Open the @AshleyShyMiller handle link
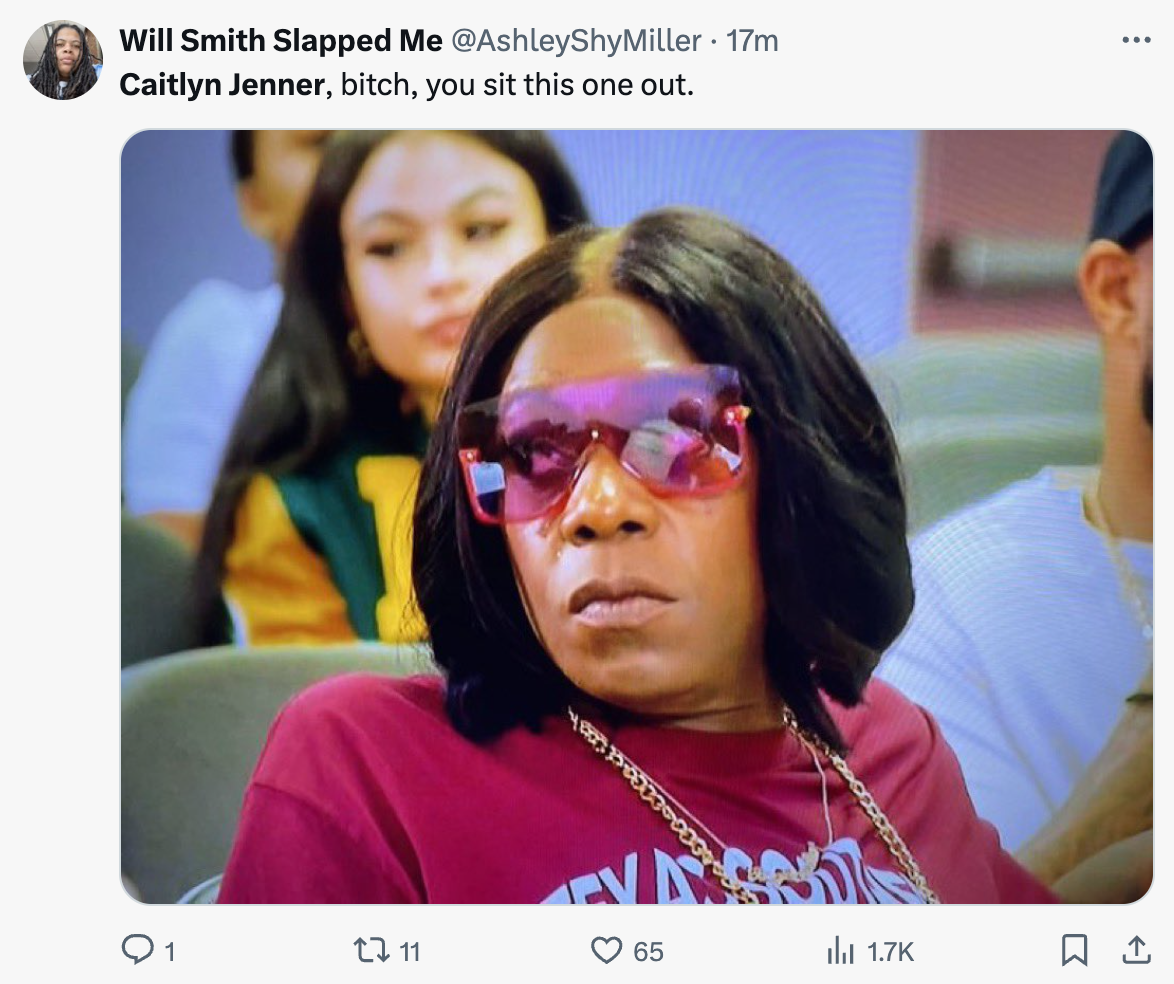 click(x=576, y=41)
